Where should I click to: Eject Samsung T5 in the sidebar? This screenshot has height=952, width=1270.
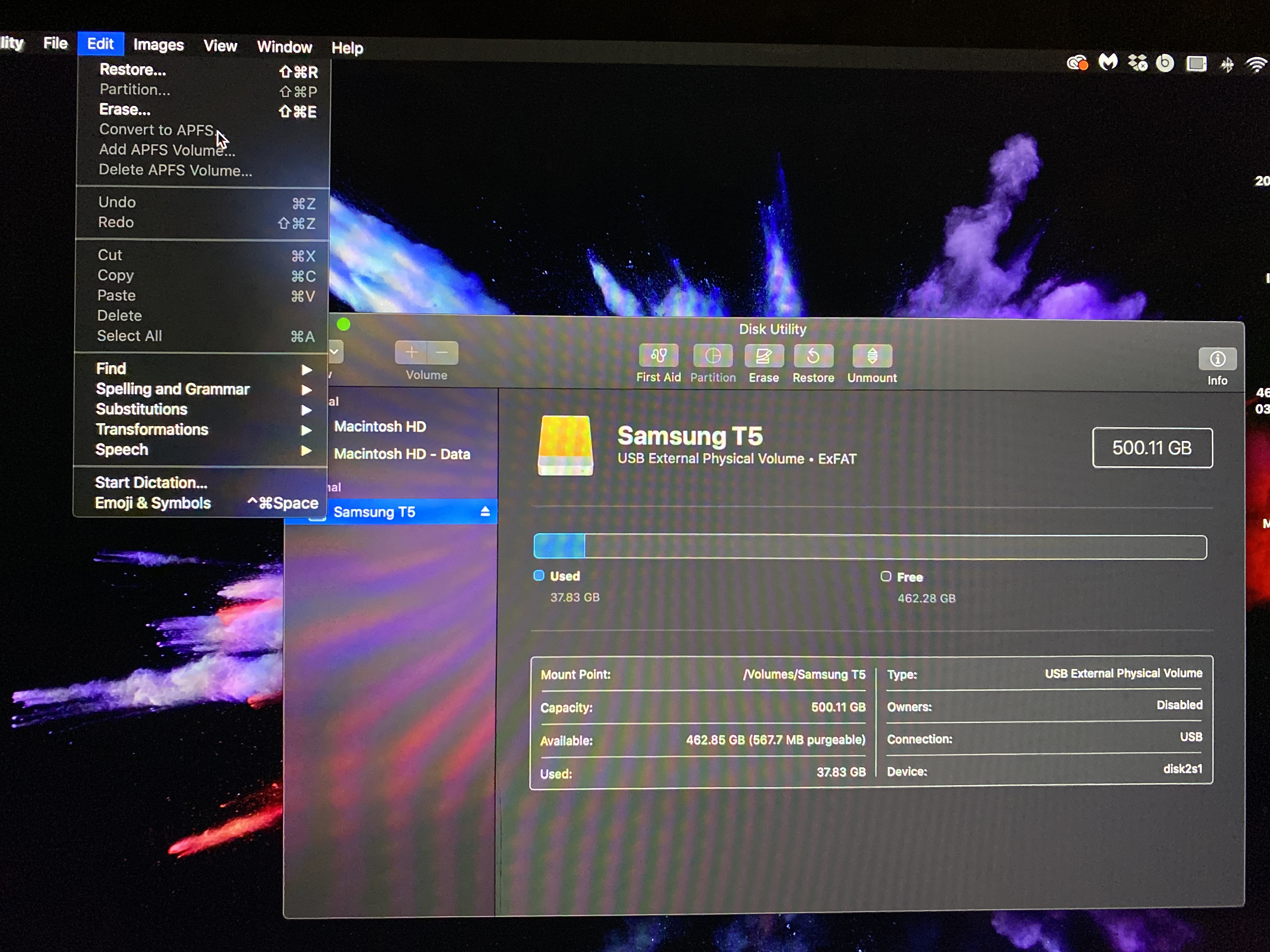pos(485,511)
